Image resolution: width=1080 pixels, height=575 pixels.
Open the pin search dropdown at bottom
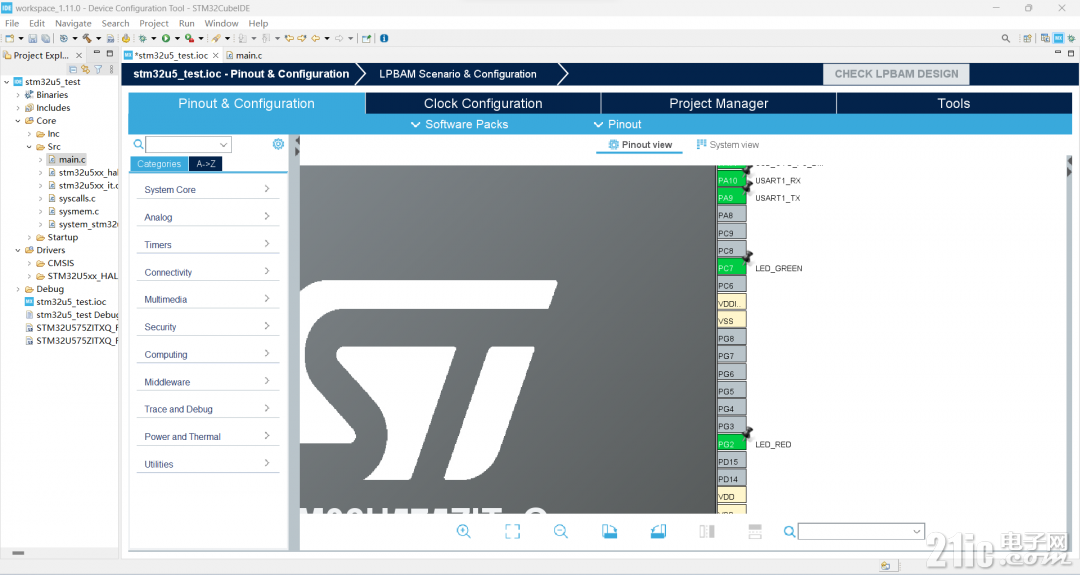coord(916,532)
